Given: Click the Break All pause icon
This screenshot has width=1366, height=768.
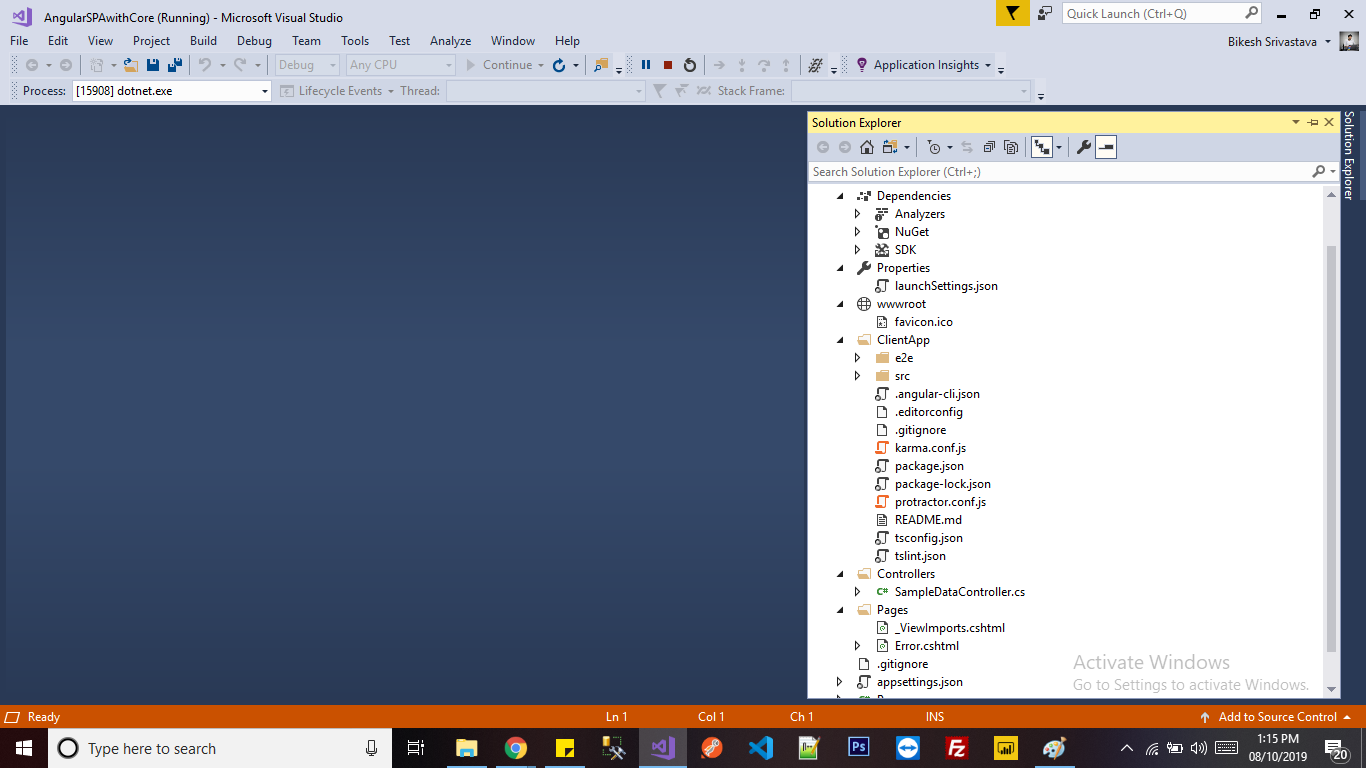Looking at the screenshot, I should pos(646,65).
